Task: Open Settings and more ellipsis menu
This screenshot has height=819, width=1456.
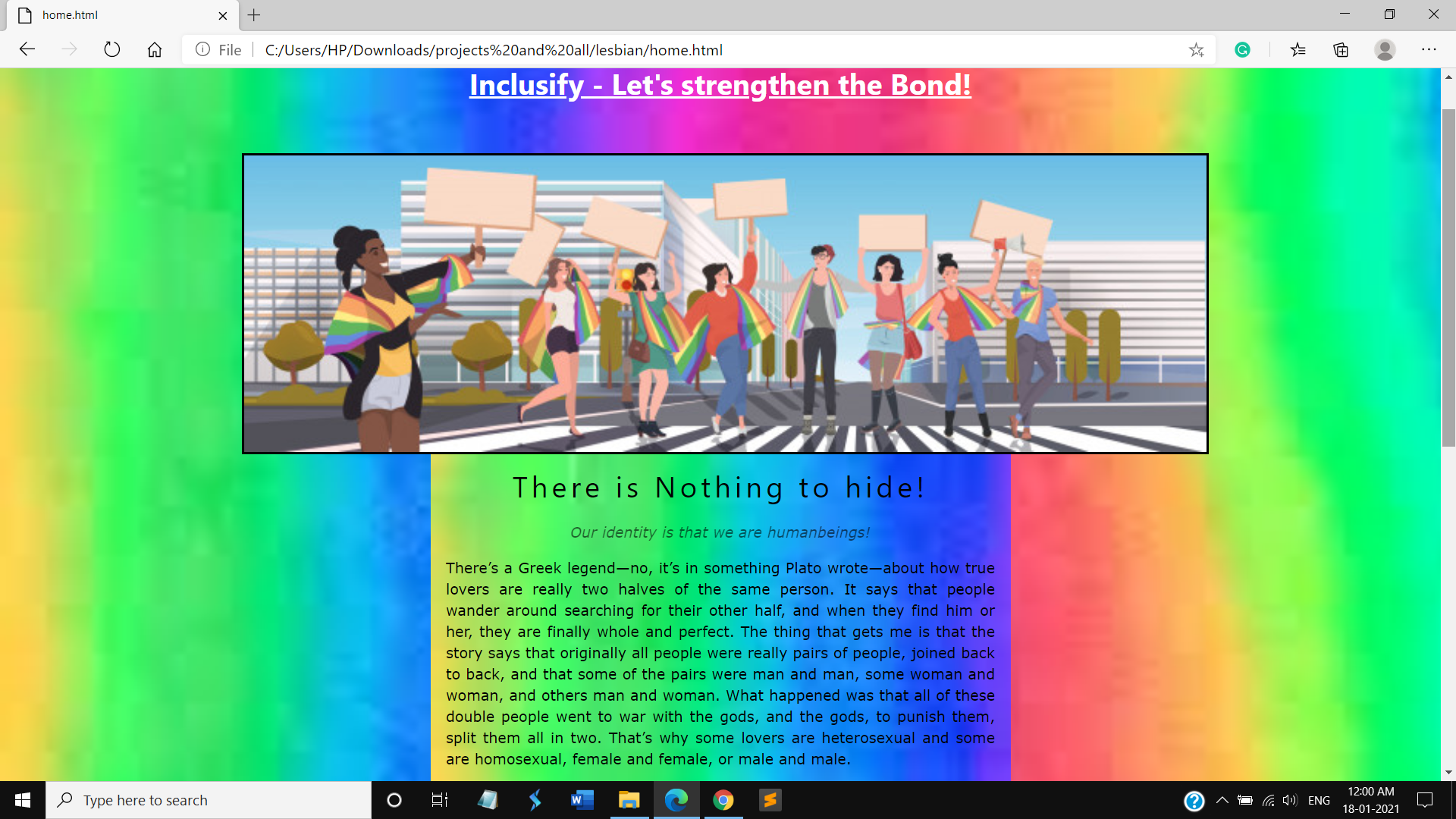Action: (1429, 50)
